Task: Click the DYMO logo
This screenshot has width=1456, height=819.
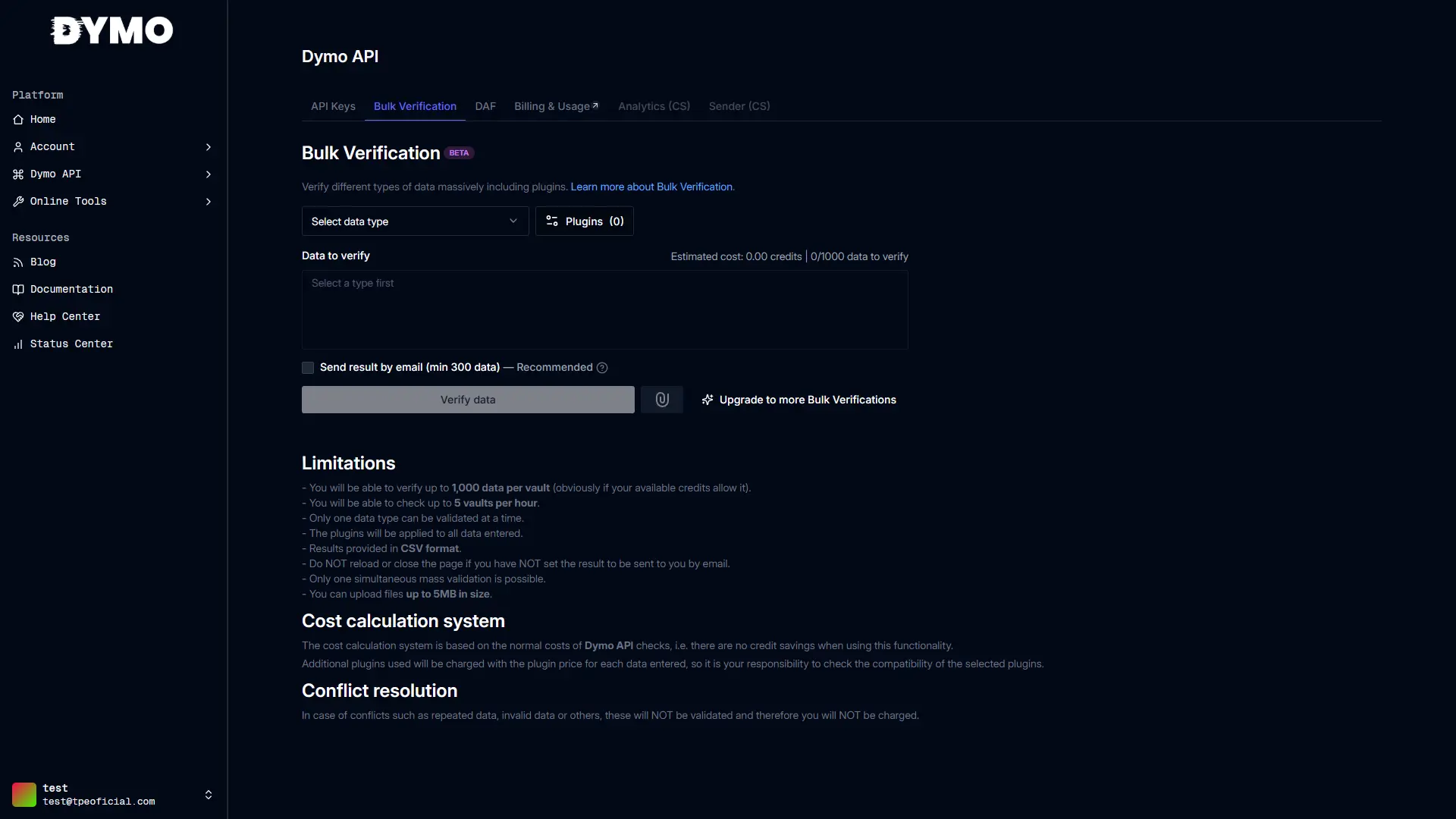Action: click(x=112, y=30)
